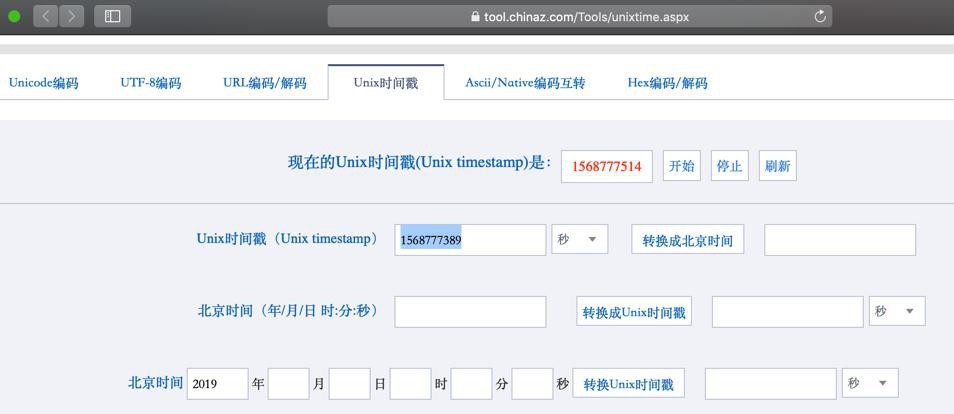The image size is (954, 414).
Task: Click the green fullscreen window button
Action: 14,16
